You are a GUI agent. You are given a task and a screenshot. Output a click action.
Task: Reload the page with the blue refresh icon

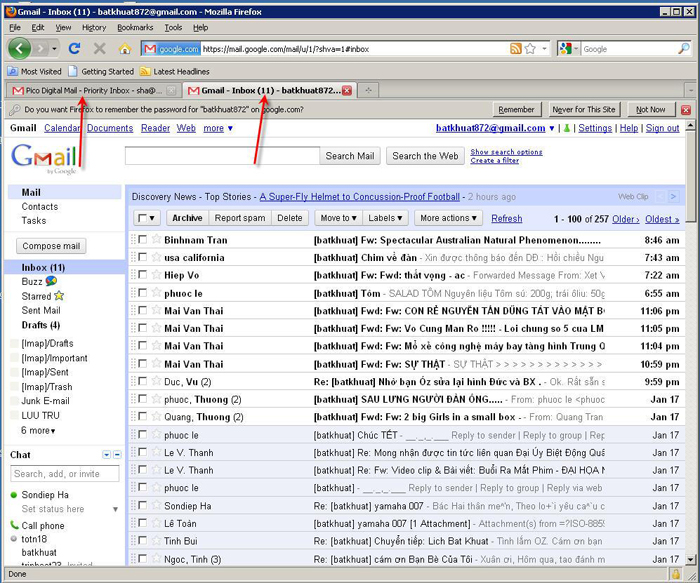pos(75,48)
